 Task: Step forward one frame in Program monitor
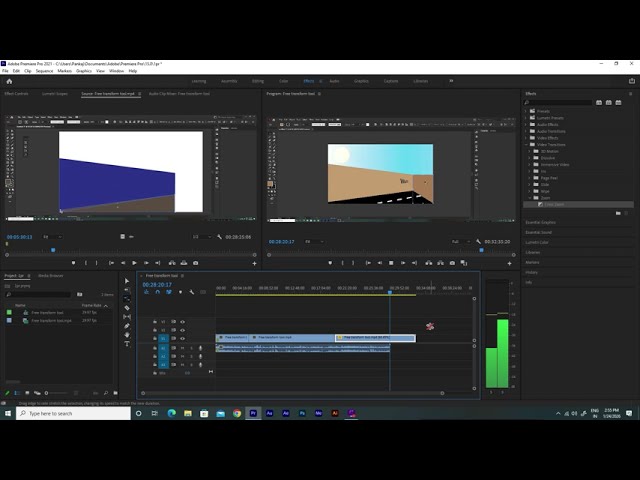click(x=403, y=263)
